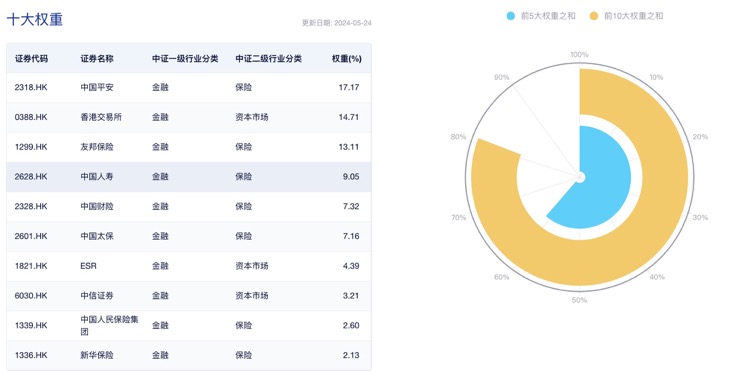Click security name 中国人寿

point(97,177)
